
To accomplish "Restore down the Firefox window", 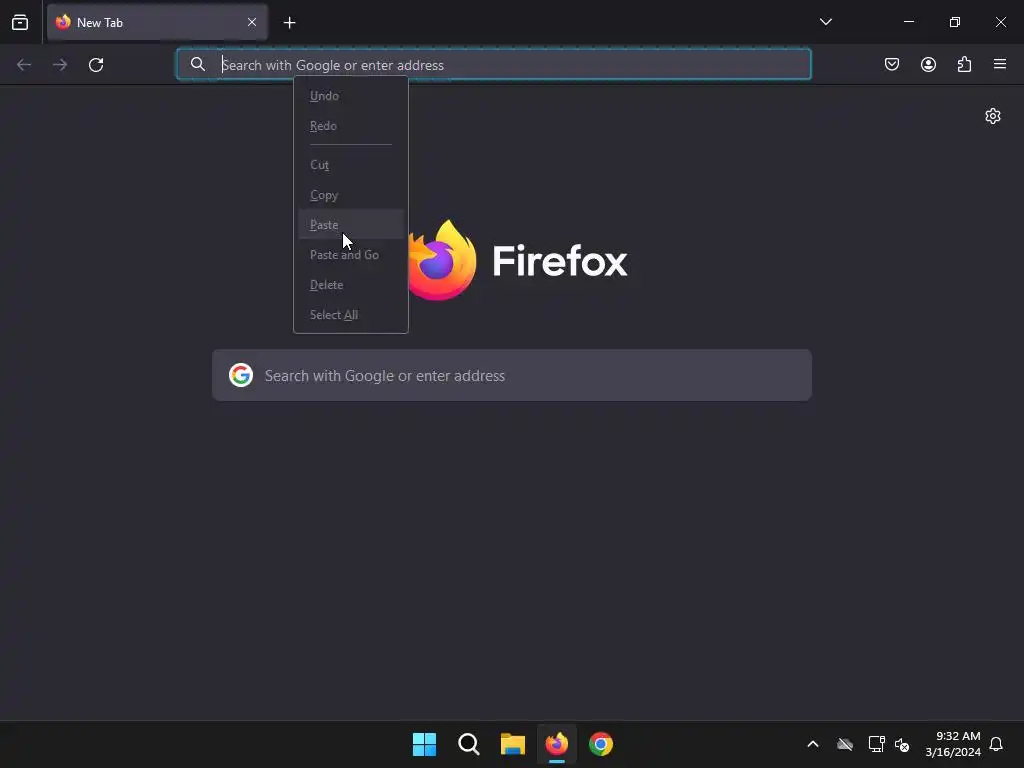I will coord(955,22).
